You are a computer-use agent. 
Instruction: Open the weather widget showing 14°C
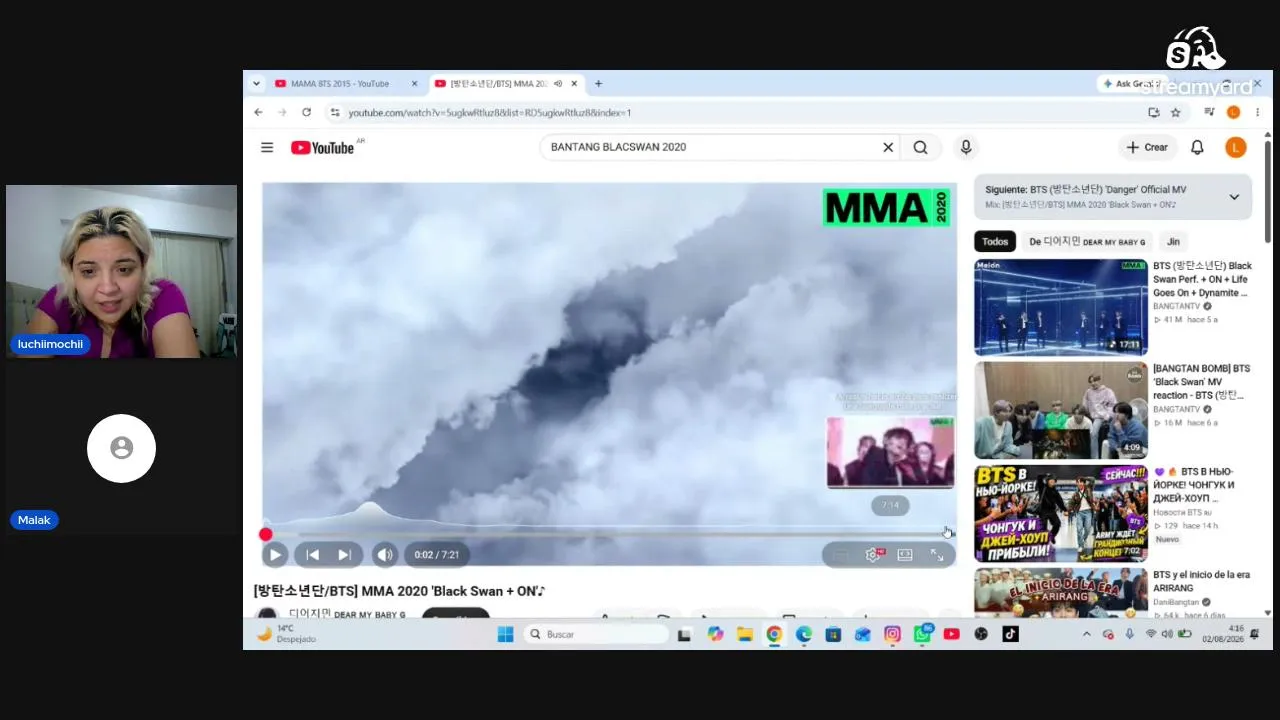pyautogui.click(x=286, y=634)
